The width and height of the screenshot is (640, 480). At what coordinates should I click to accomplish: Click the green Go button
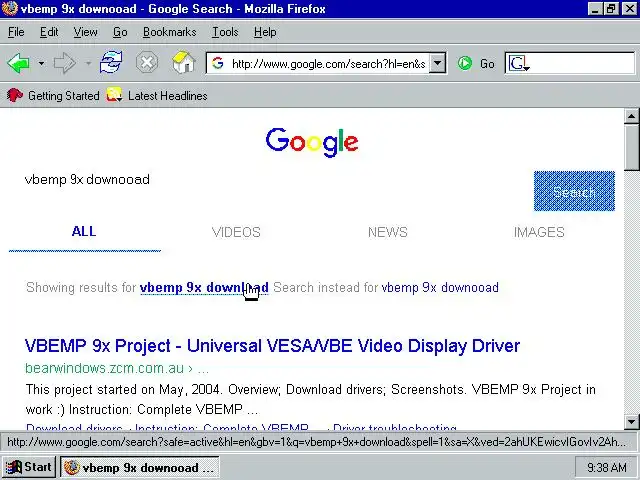476,63
